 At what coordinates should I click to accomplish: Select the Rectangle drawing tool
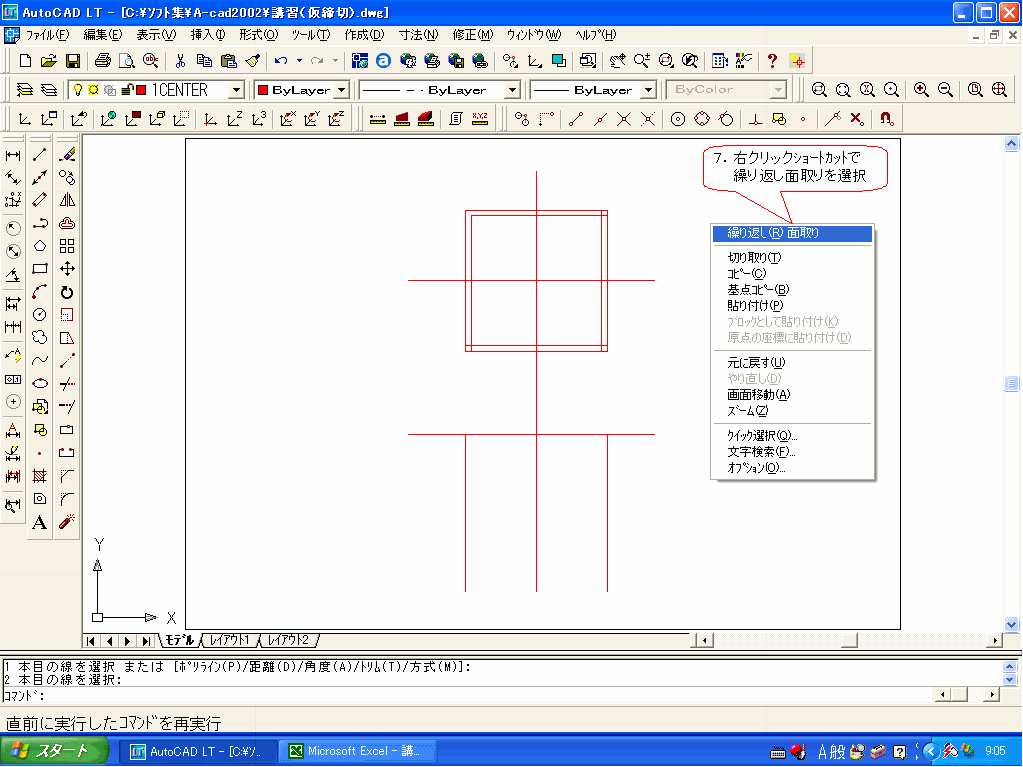tap(40, 269)
